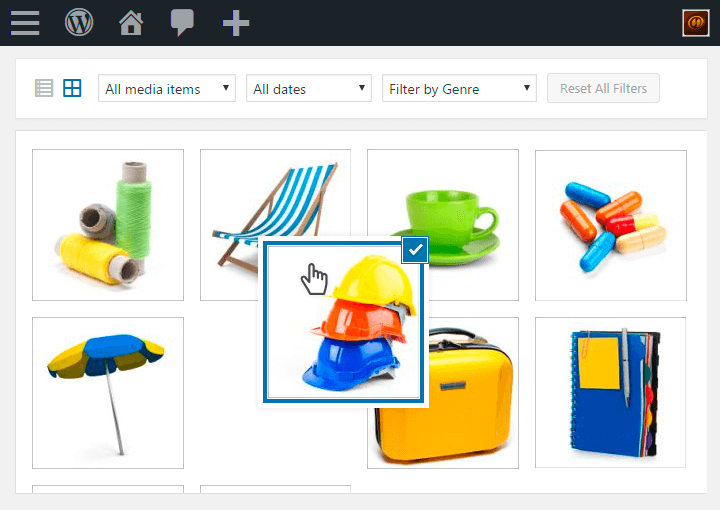Click the Reset All Filters button

click(x=603, y=88)
